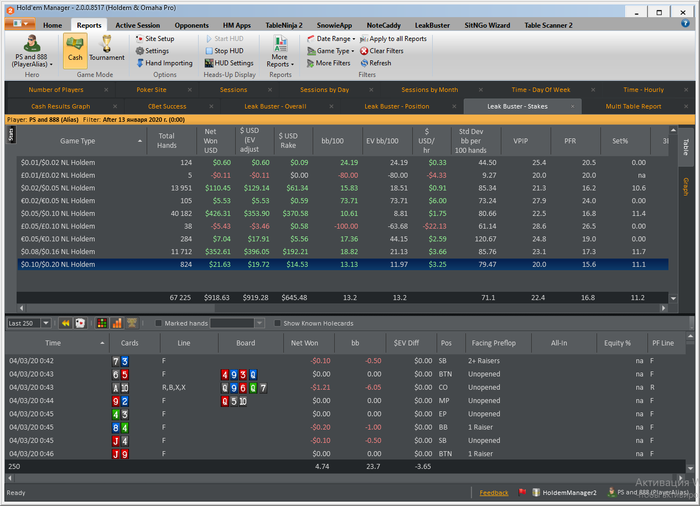
Task: Click PS and 888 (PlayerAlias) in status bar
Action: [x=647, y=492]
